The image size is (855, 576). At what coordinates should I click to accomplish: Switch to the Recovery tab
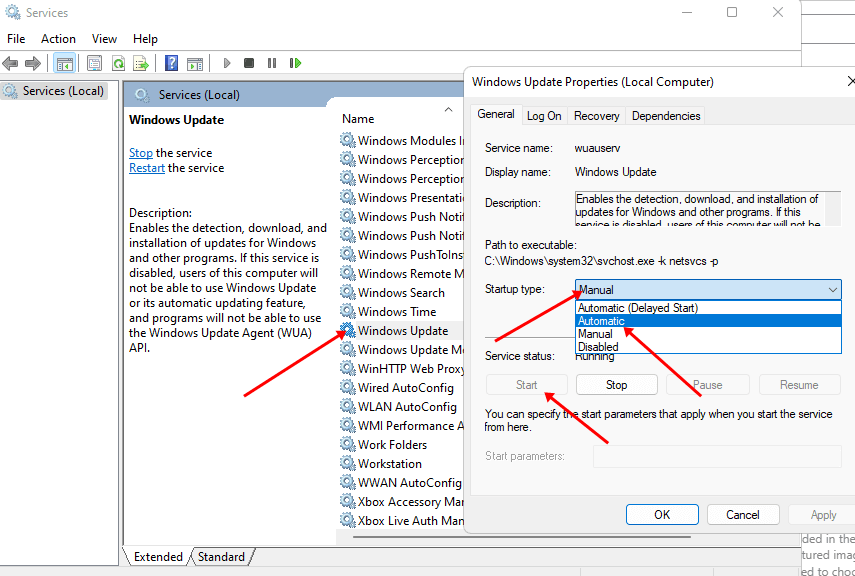[596, 116]
